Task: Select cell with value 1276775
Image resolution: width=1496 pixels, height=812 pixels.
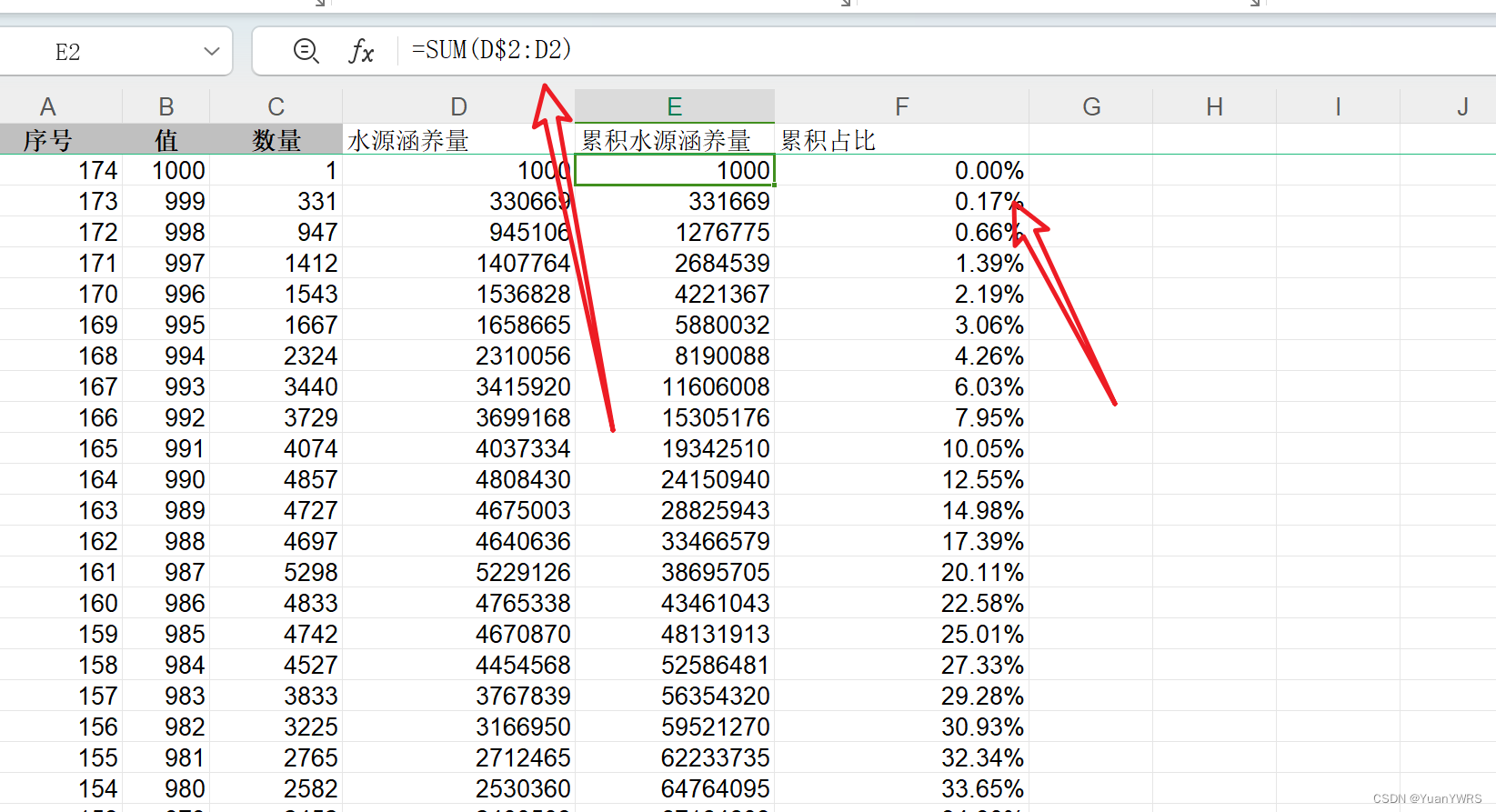Action: [675, 232]
